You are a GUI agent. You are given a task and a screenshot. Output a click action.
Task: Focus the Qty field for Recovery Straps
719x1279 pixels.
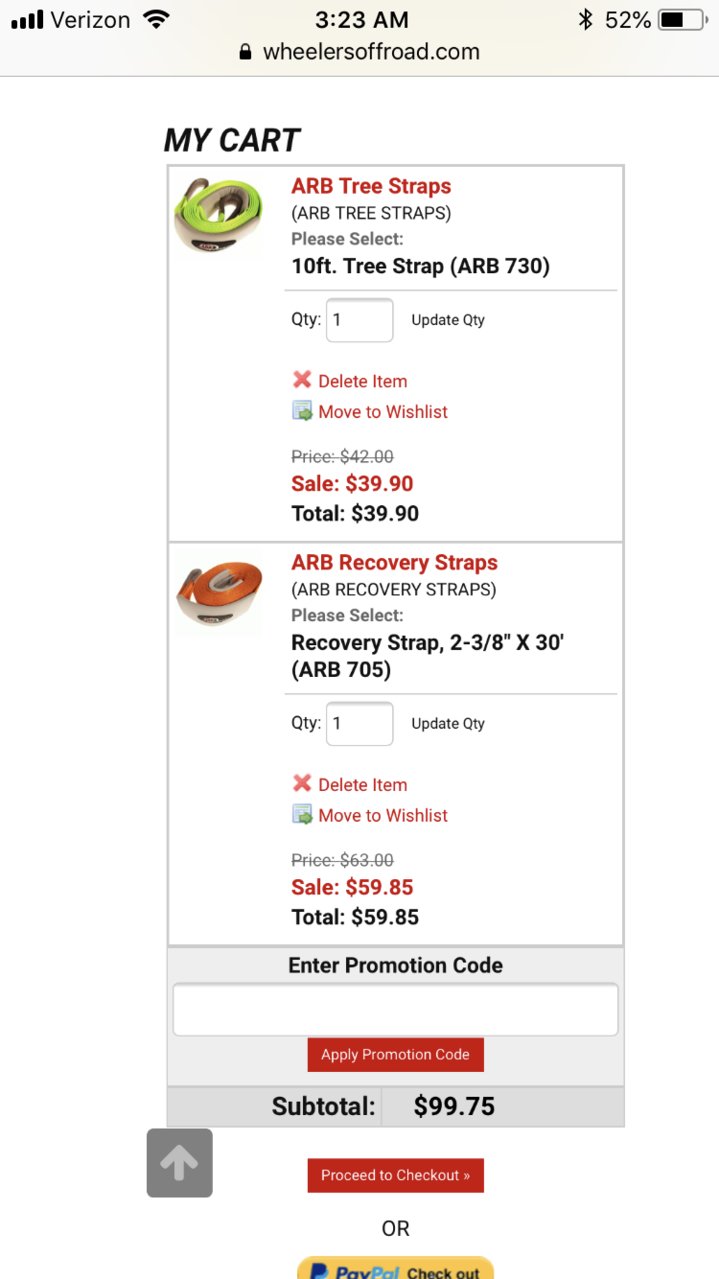[360, 723]
